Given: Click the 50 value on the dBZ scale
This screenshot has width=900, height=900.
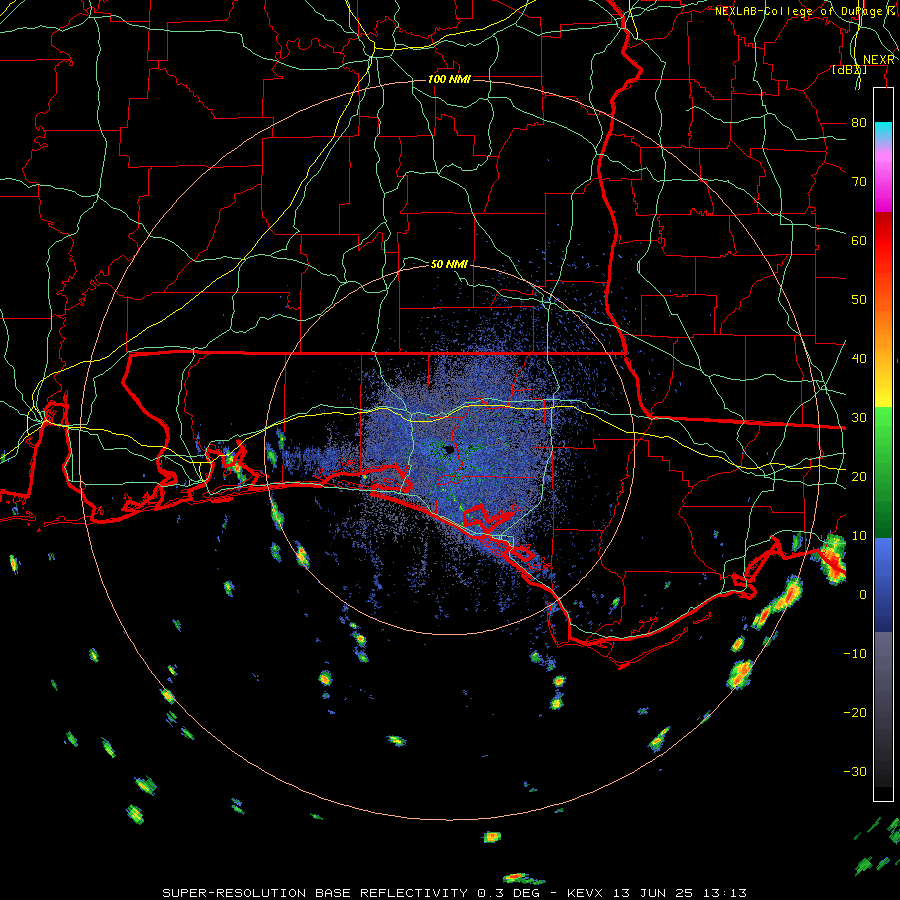Looking at the screenshot, I should 859,300.
